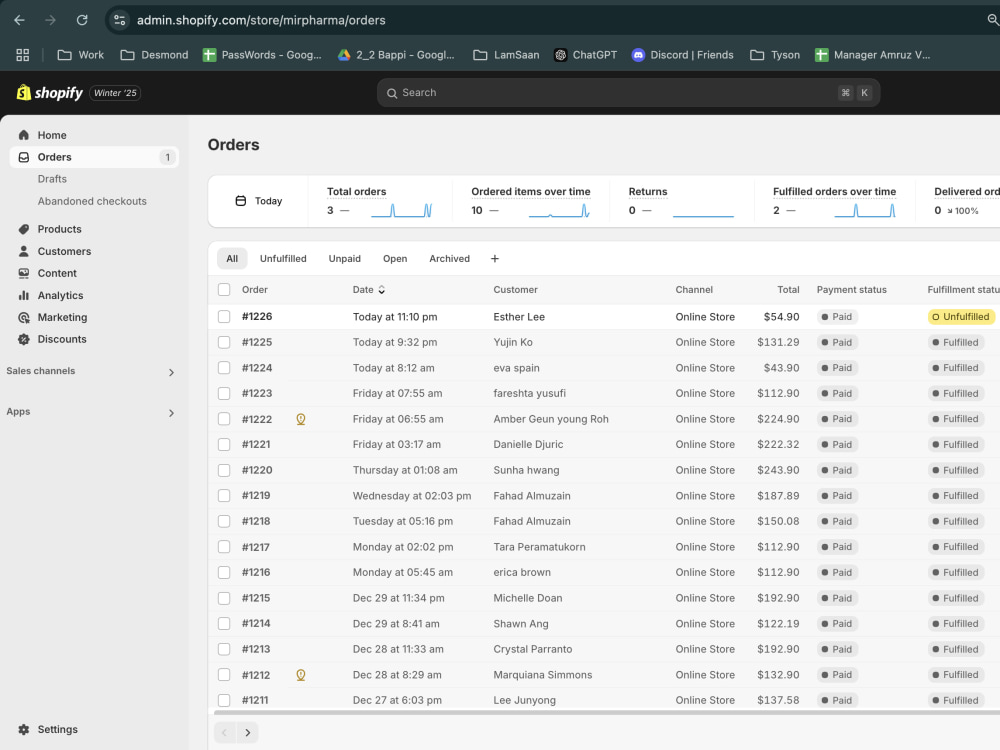Screen dimensions: 1000x750
Task: Click the Customers person icon
Action: point(24,251)
